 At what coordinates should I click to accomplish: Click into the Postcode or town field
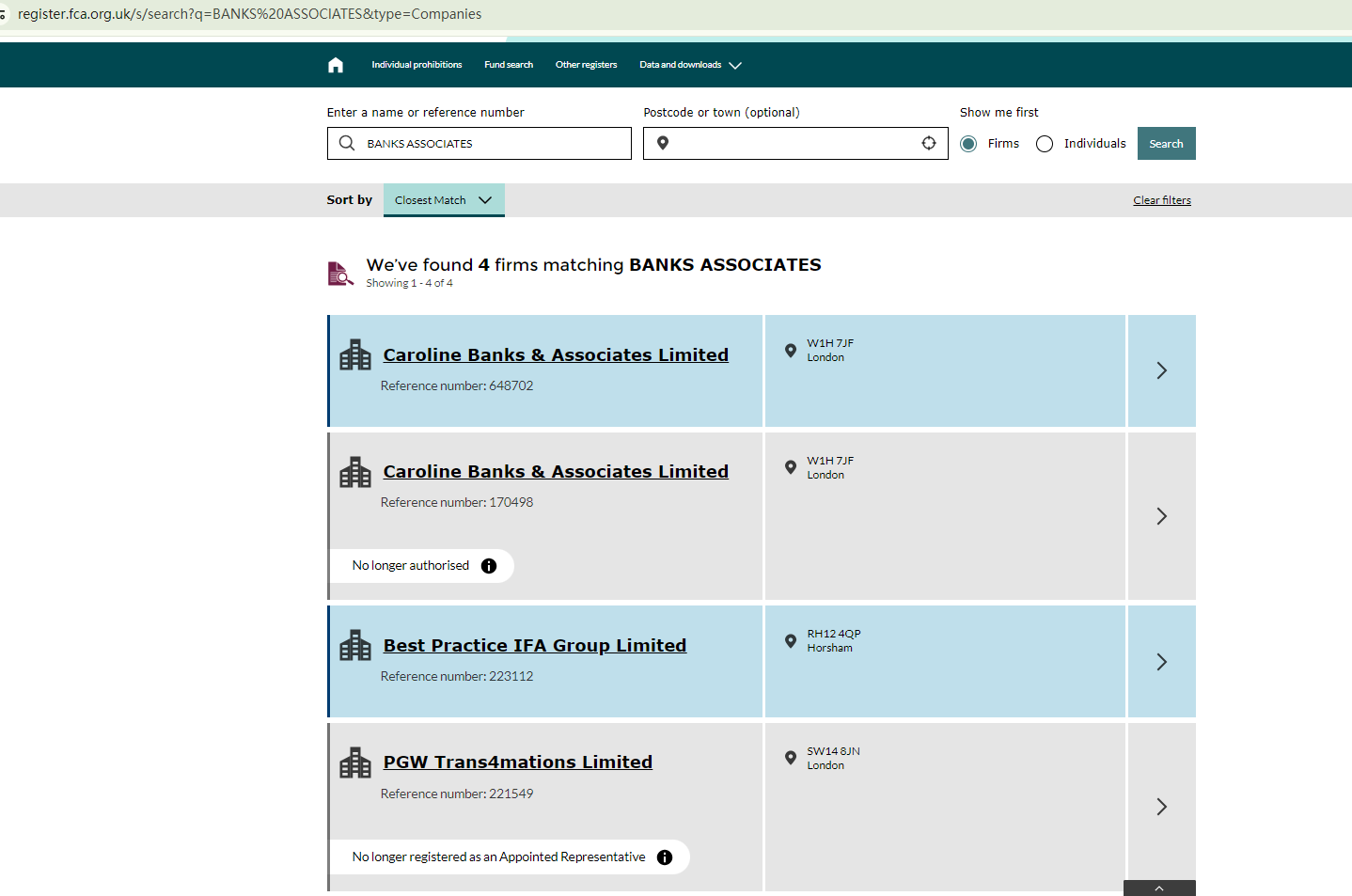pyautogui.click(x=794, y=143)
